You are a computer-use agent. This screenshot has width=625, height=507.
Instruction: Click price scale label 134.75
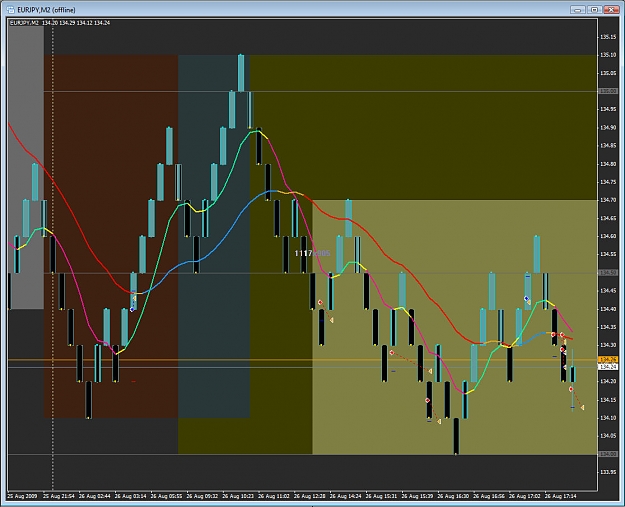point(608,182)
